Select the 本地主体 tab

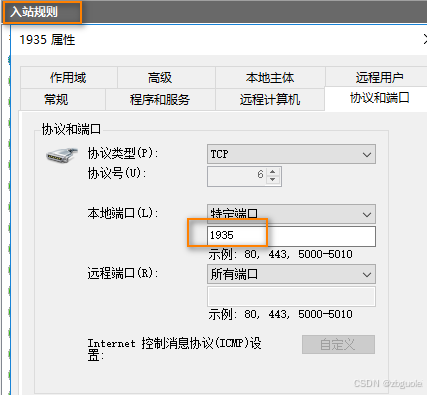pos(270,77)
